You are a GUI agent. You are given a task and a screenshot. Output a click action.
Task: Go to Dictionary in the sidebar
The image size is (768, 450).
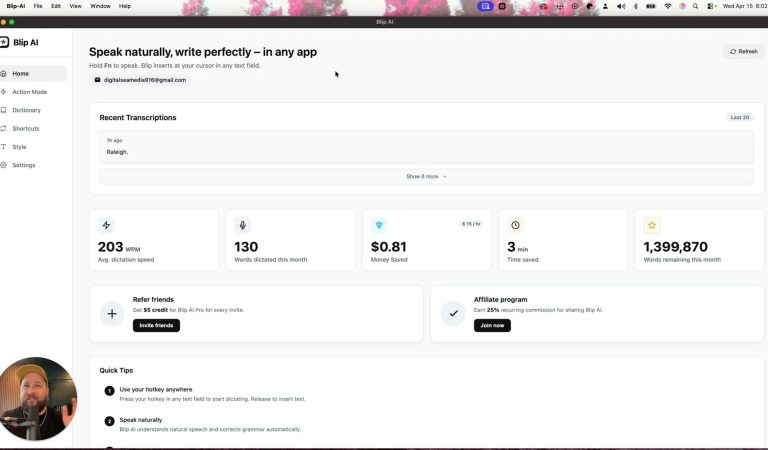[x=26, y=110]
